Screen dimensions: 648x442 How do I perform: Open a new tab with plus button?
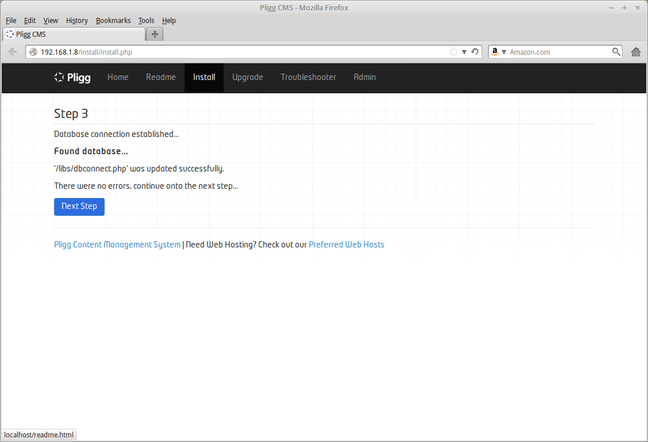click(x=155, y=34)
